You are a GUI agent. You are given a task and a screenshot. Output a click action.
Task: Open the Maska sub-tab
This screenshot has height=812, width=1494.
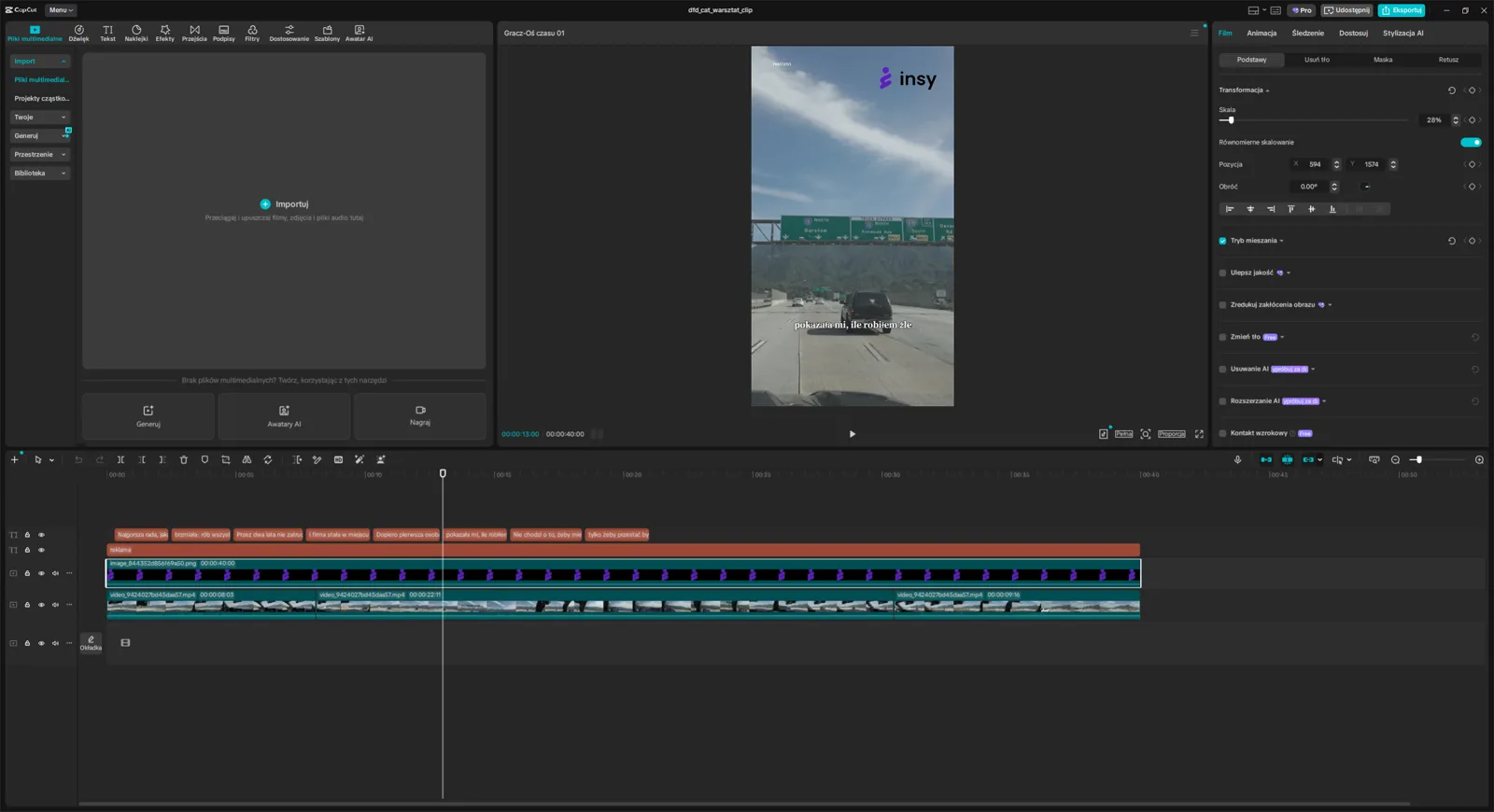(1383, 60)
